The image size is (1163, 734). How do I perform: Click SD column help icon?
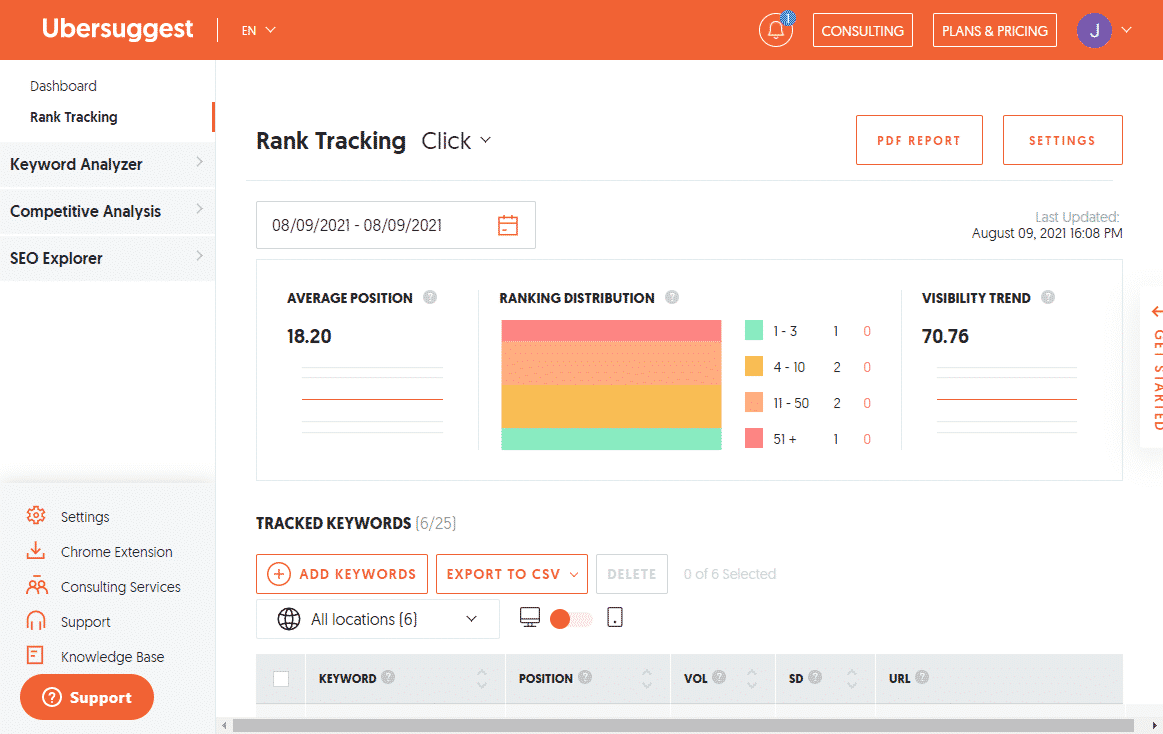click(815, 677)
